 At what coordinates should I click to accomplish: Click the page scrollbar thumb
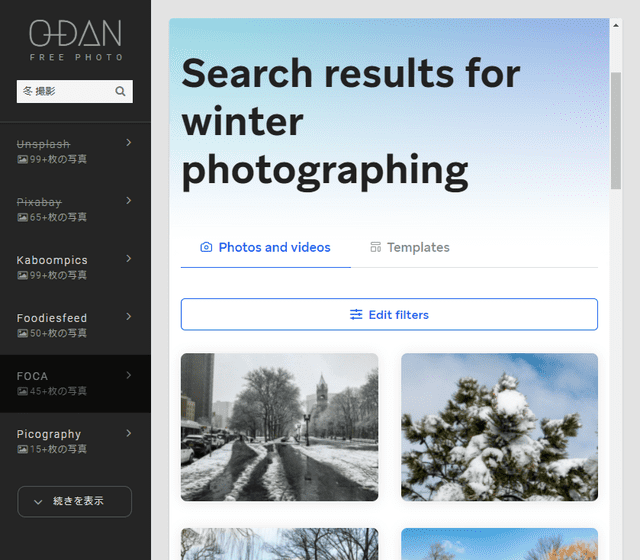(x=616, y=131)
